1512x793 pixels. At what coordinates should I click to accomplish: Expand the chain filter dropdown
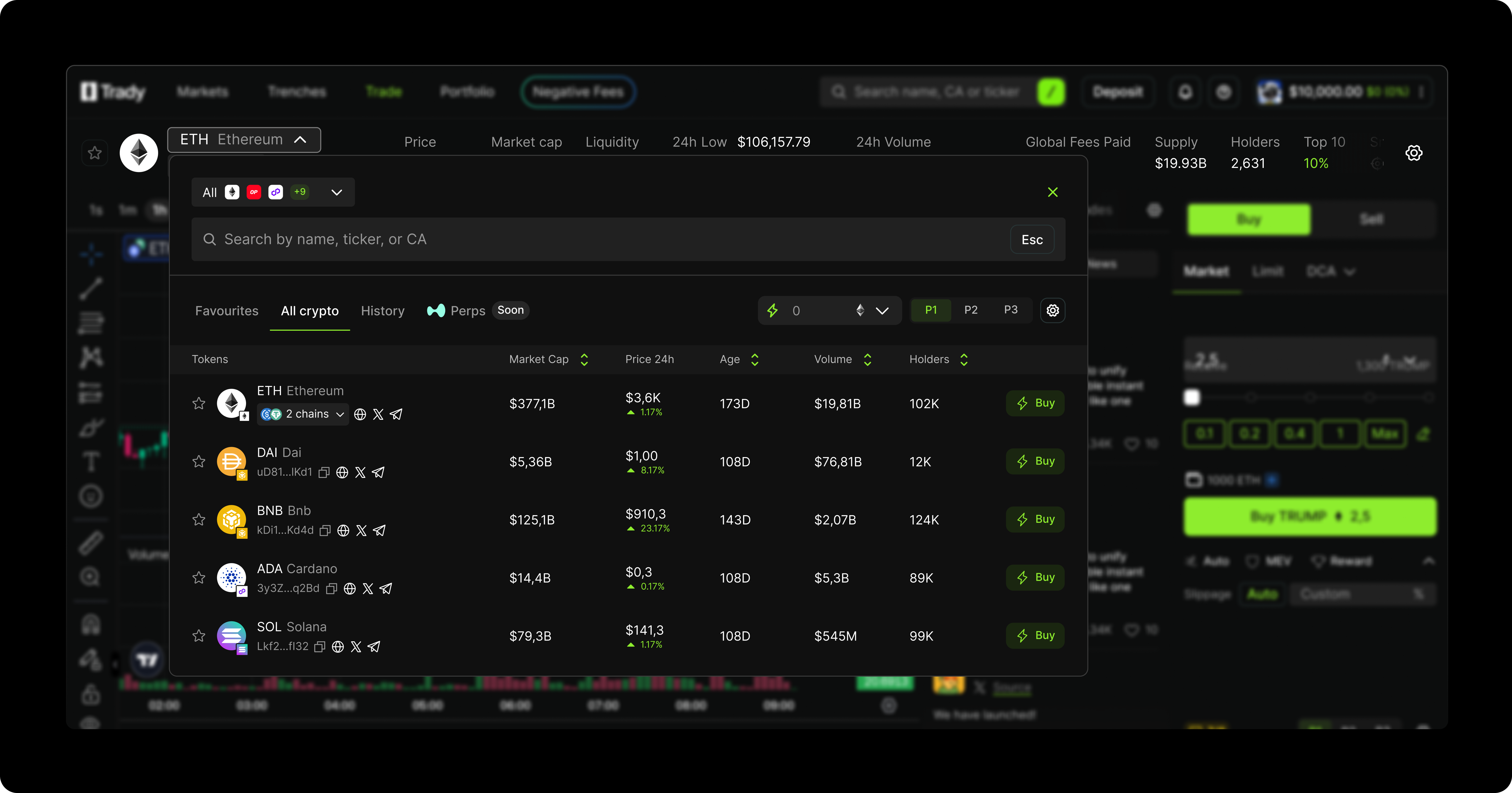coord(336,192)
